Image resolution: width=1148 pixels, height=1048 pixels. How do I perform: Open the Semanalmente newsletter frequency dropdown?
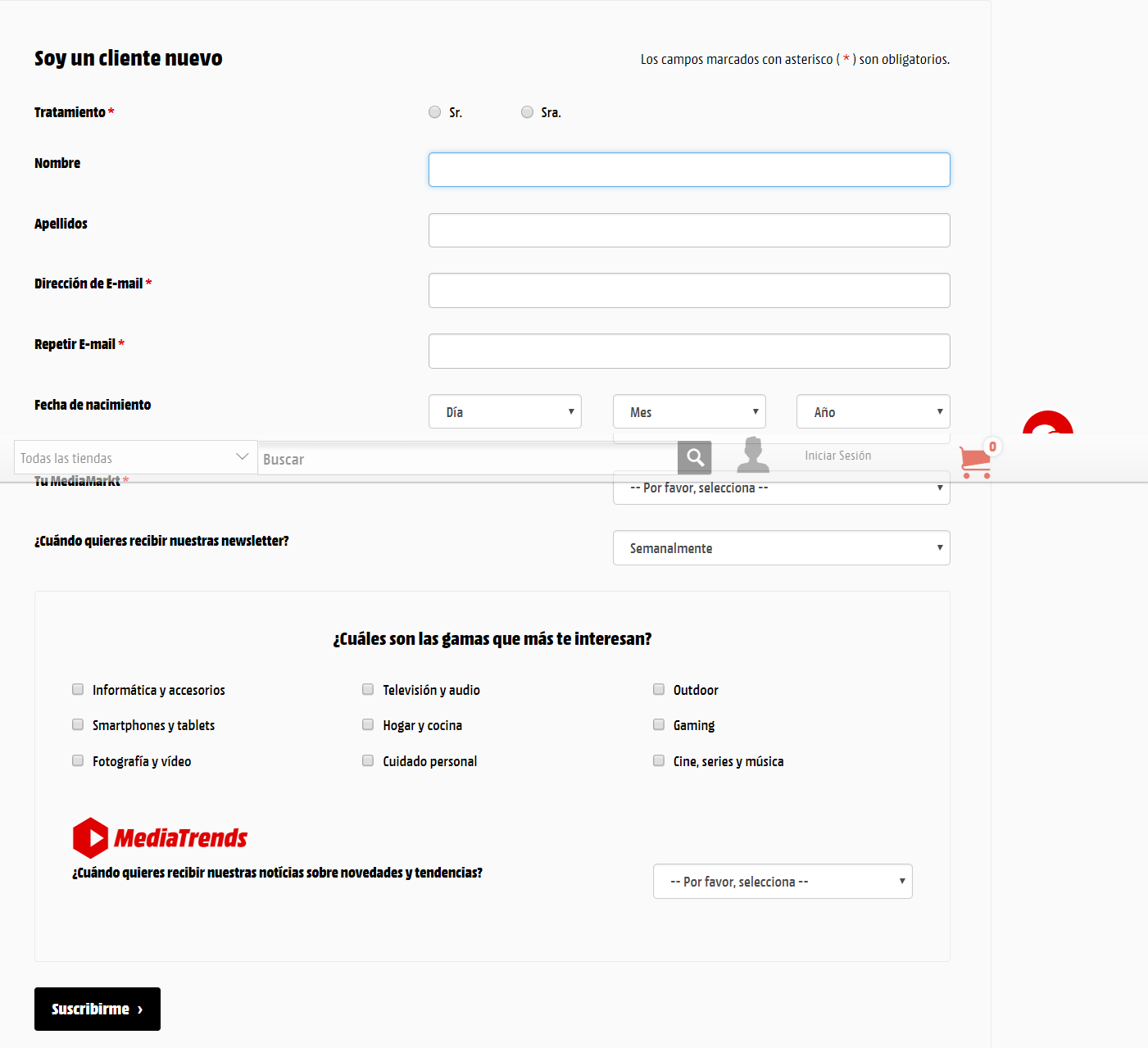click(x=782, y=548)
